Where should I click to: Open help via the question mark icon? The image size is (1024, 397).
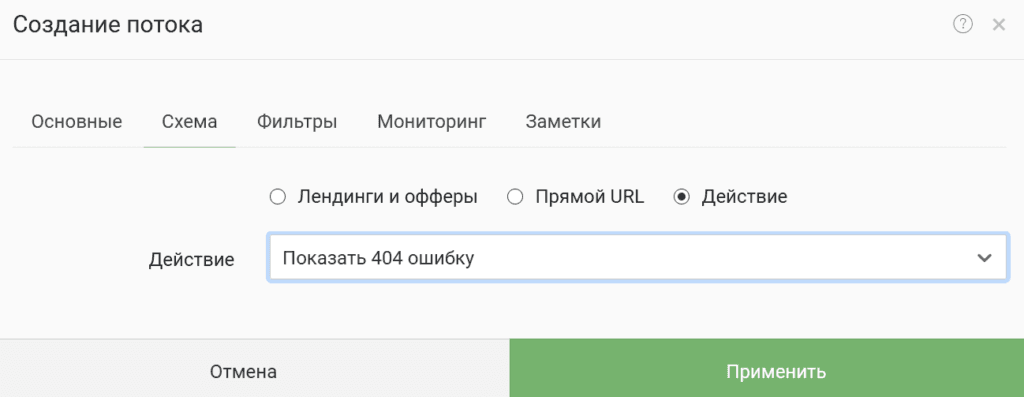[963, 25]
